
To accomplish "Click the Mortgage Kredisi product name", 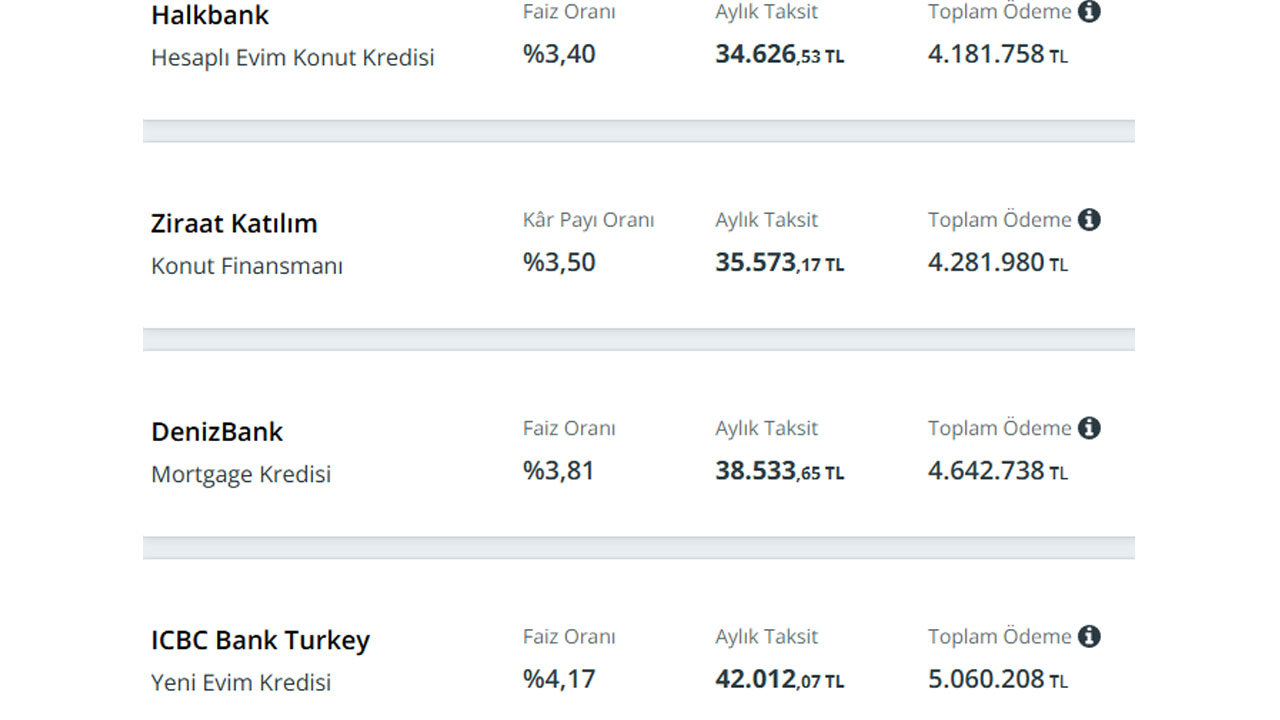I will point(241,474).
